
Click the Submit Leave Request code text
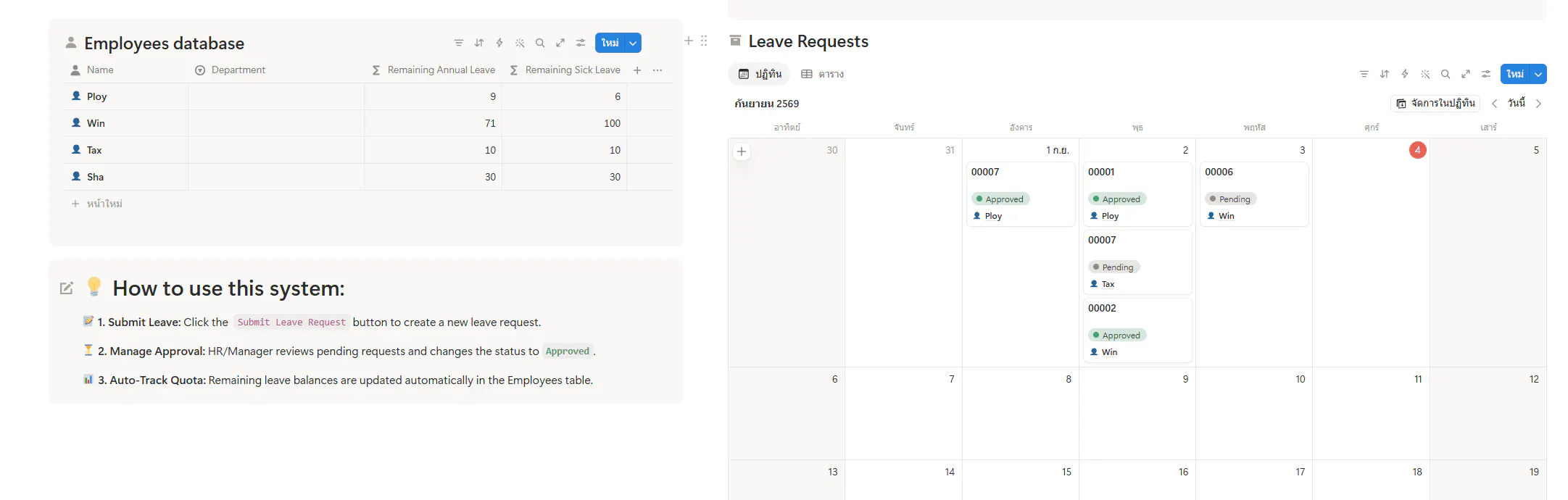point(291,322)
